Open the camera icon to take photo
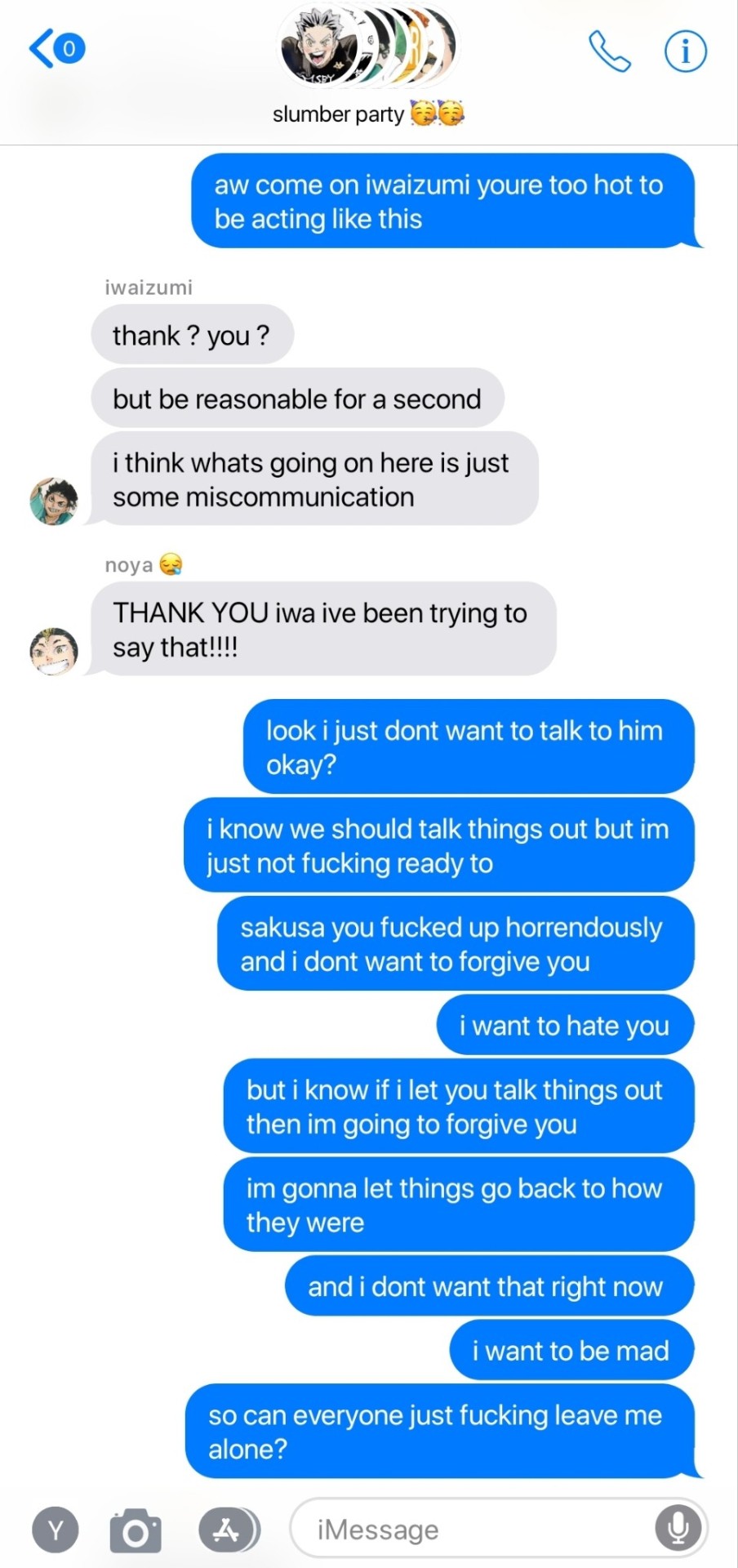This screenshot has width=738, height=1568. tap(136, 1530)
